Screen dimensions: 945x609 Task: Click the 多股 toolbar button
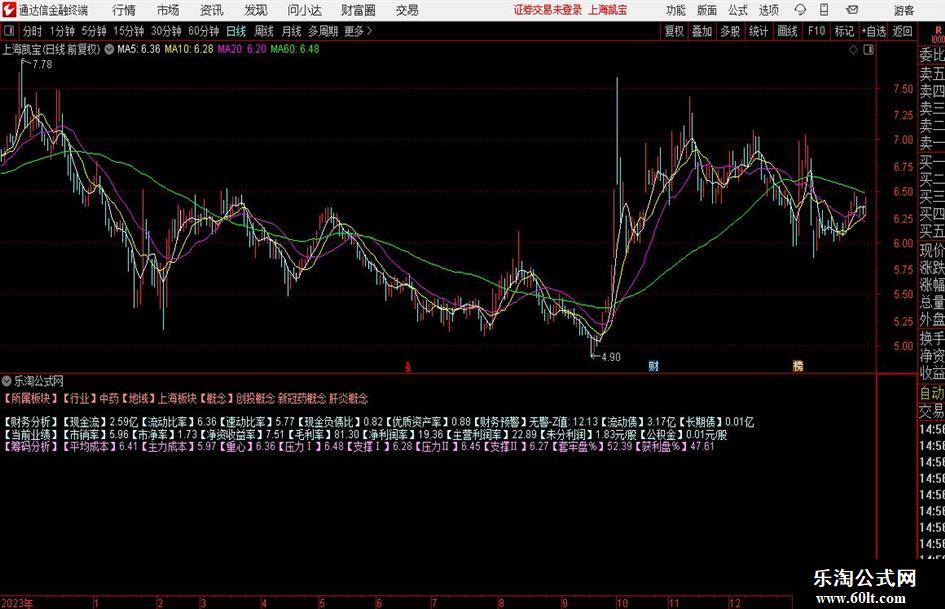730,31
